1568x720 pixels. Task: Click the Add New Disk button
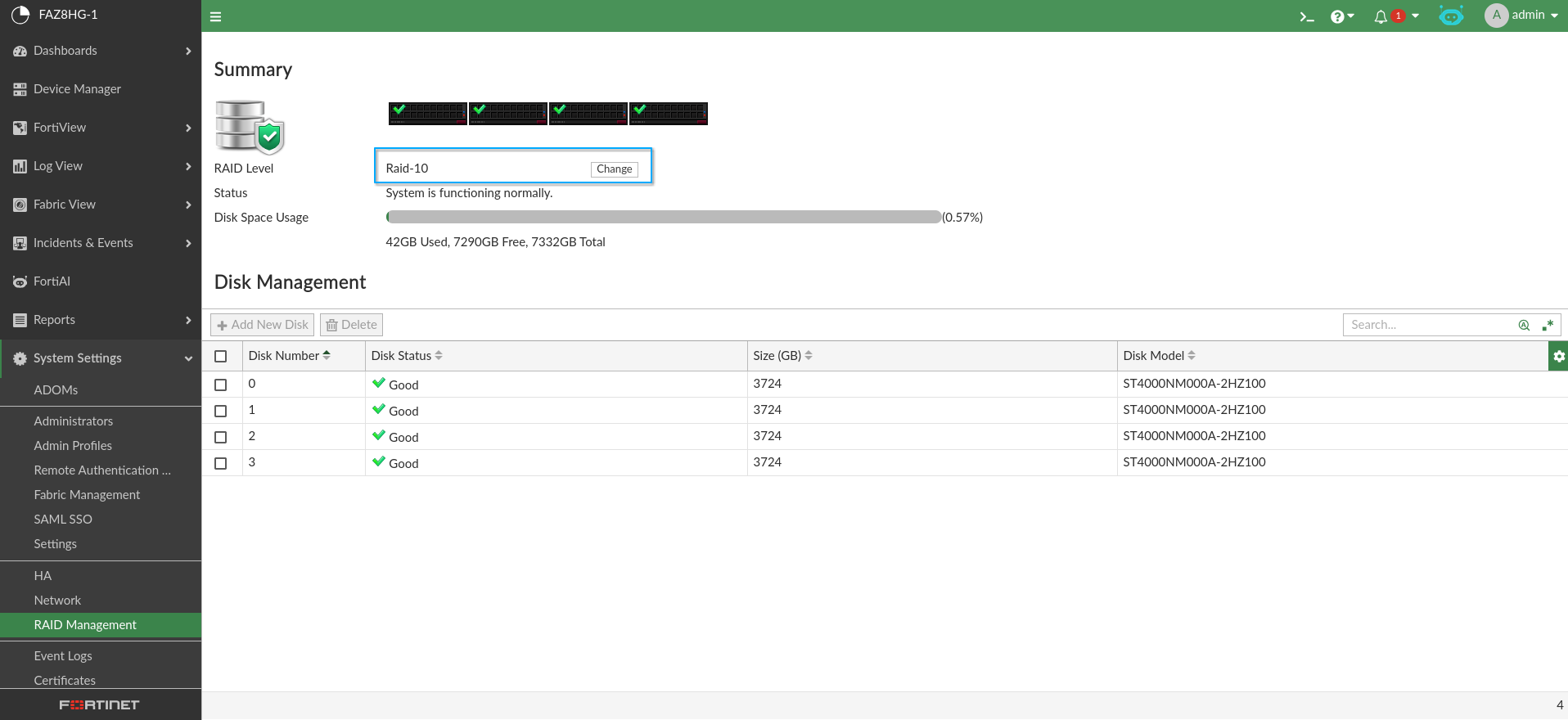263,325
